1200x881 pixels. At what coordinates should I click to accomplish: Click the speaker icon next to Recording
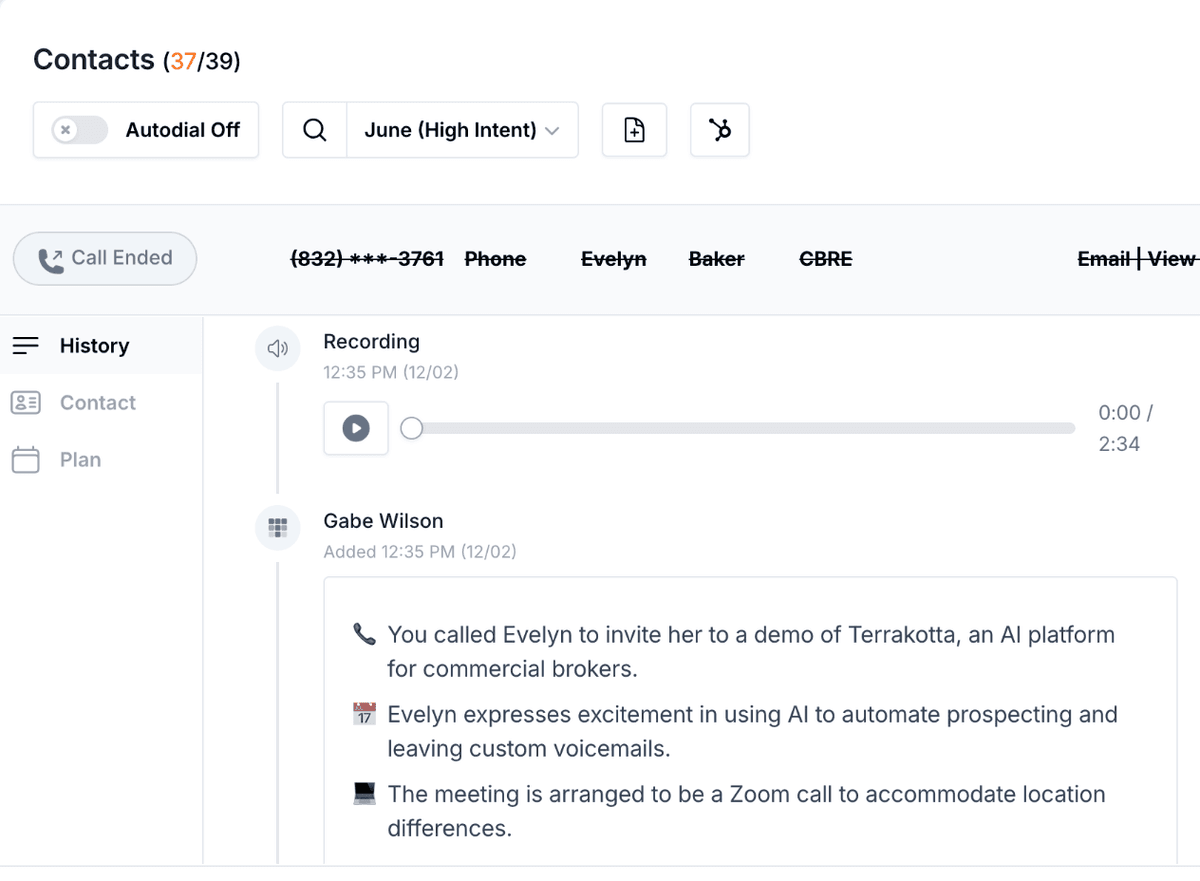coord(277,348)
